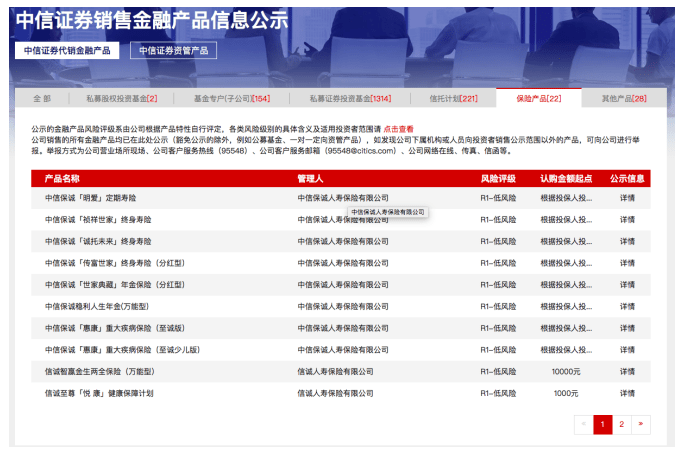Select the 中信证券代销金融产品 button
Image resolution: width=681 pixels, height=461 pixels.
(x=67, y=50)
